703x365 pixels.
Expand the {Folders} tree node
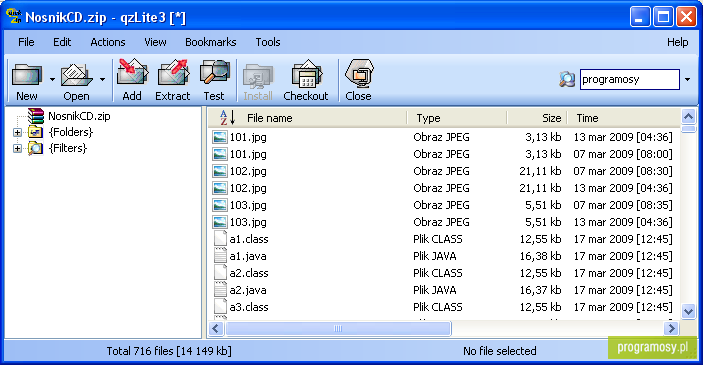(x=17, y=132)
